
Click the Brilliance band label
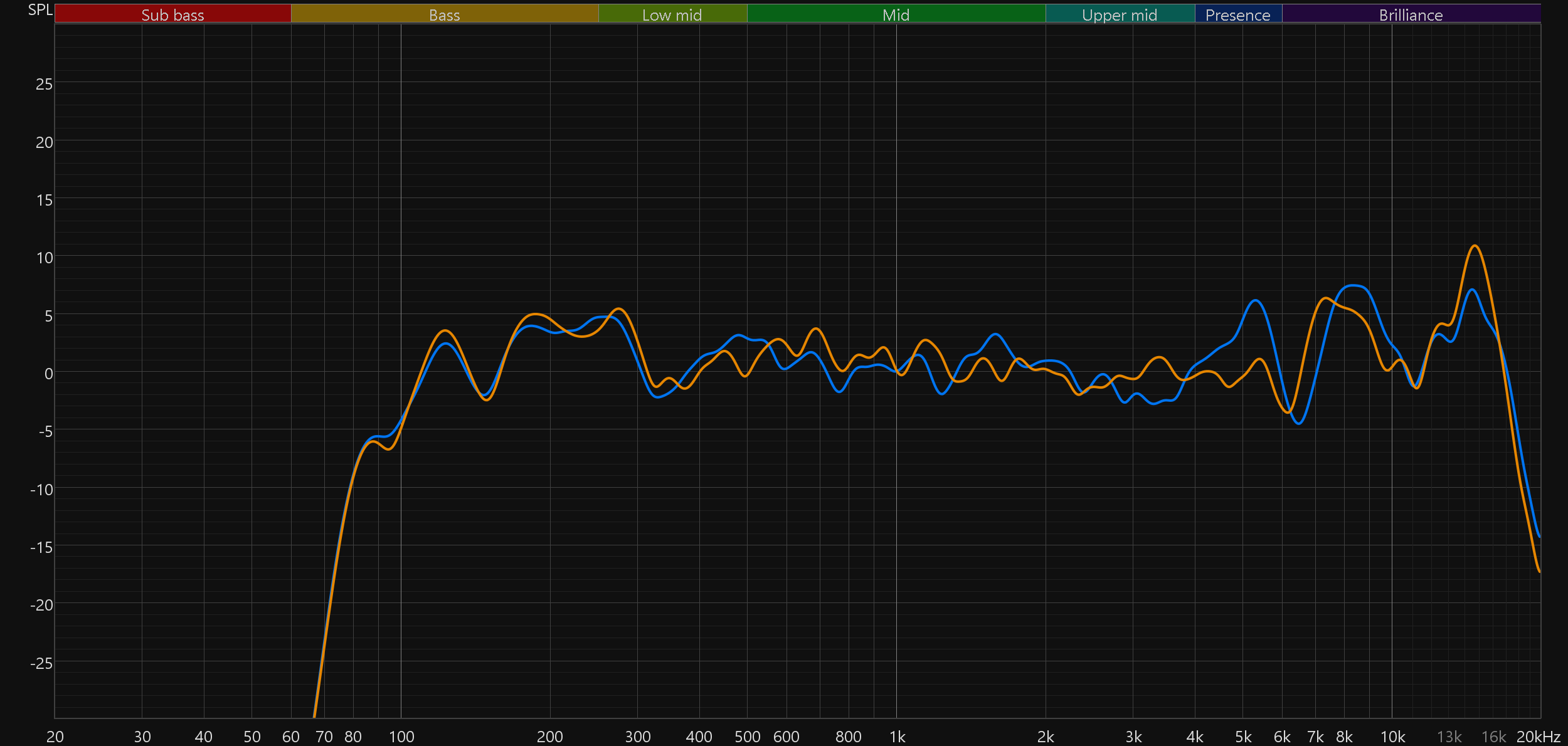pos(1411,14)
